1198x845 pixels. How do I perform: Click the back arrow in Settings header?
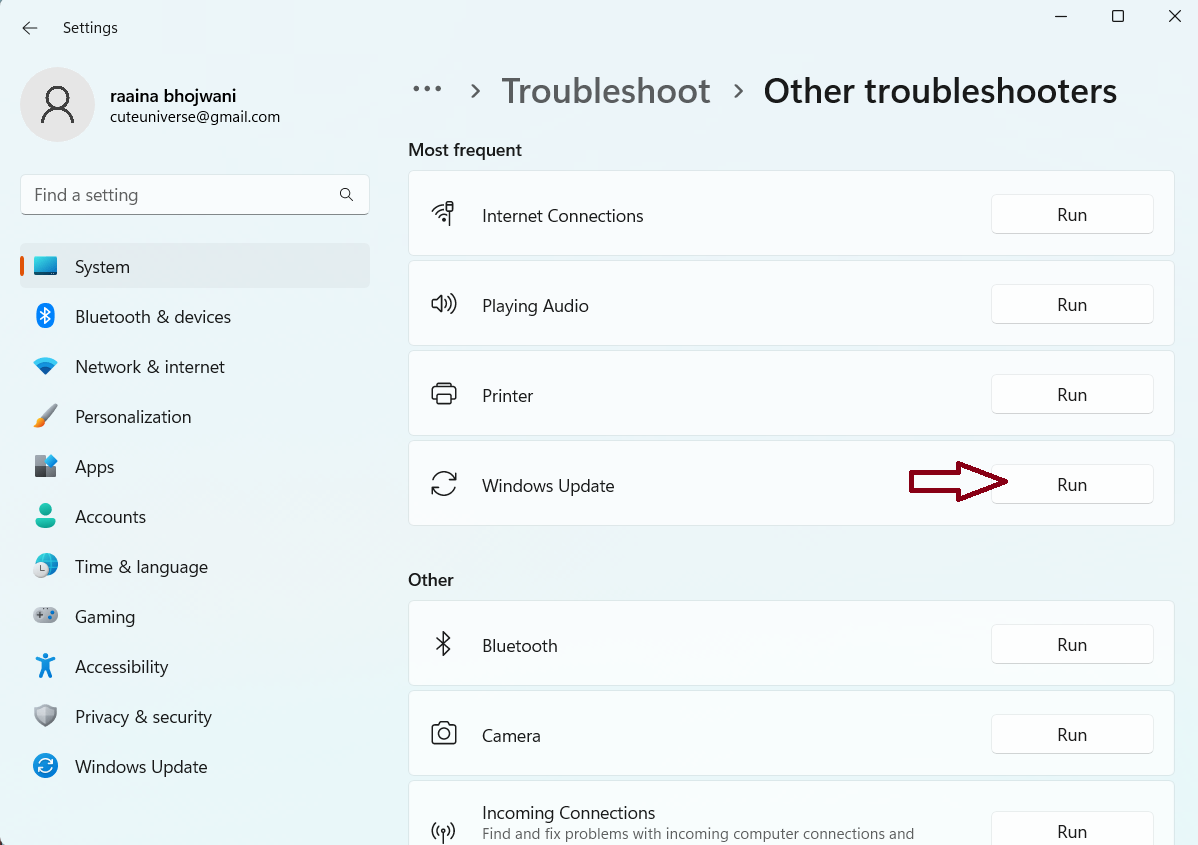coord(30,28)
